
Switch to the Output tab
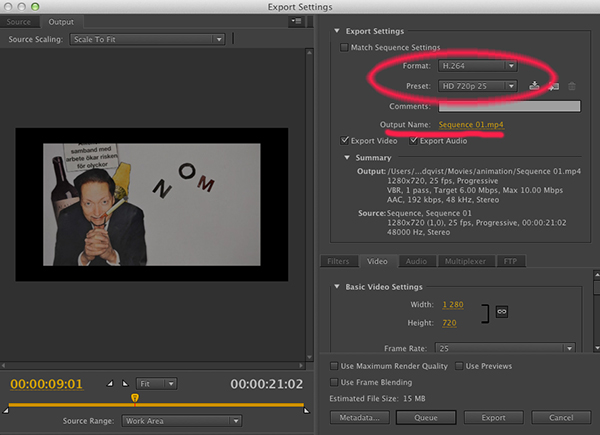61,22
